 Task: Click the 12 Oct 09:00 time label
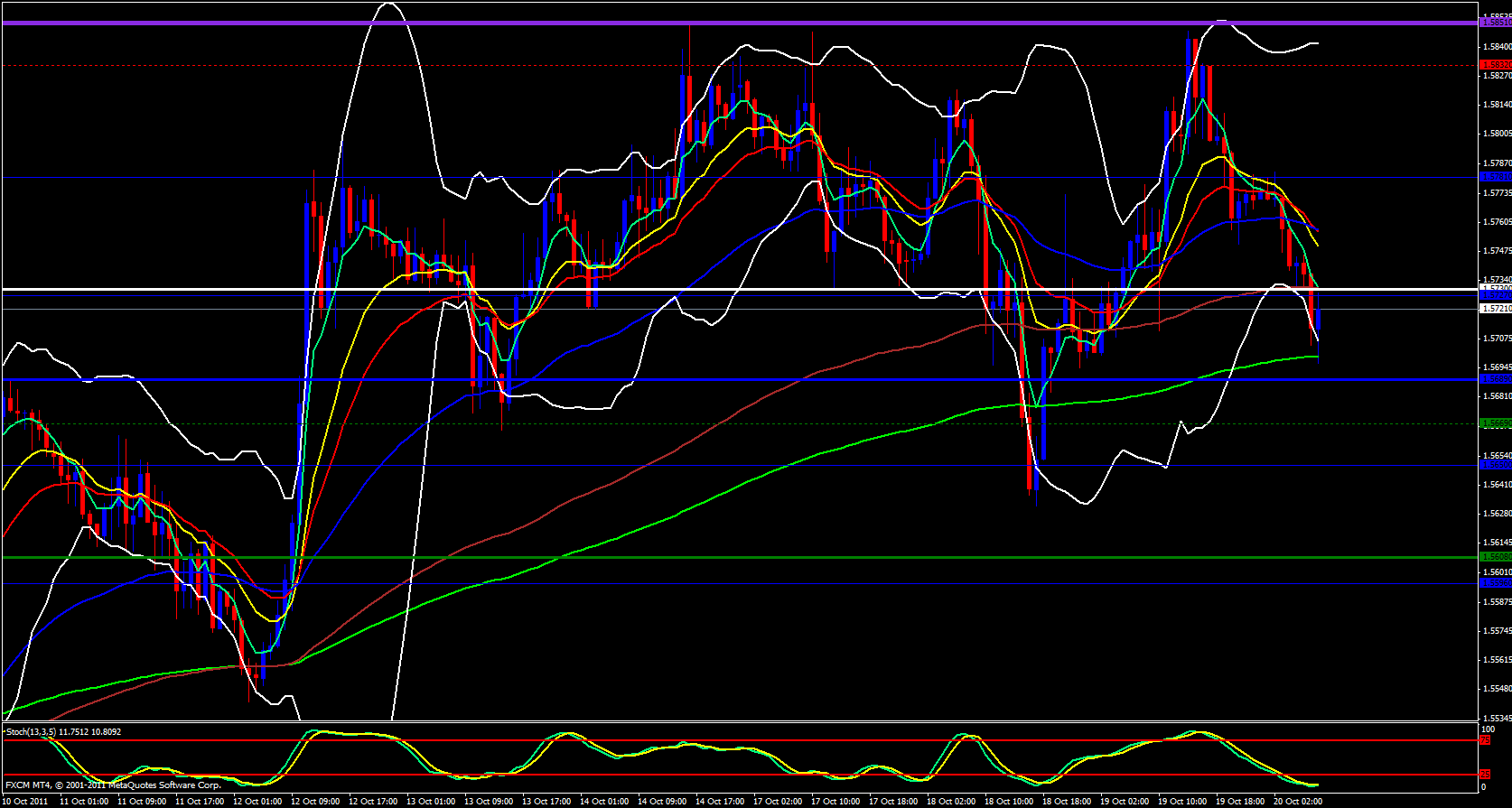coord(314,801)
